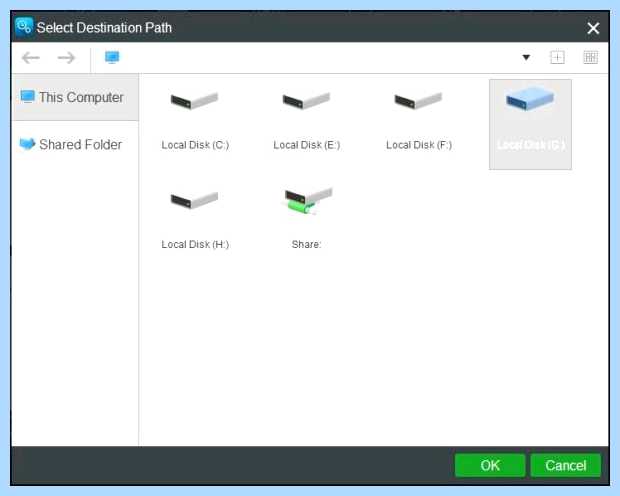Image resolution: width=620 pixels, height=496 pixels.
Task: Cancel the destination selection
Action: pyautogui.click(x=565, y=466)
